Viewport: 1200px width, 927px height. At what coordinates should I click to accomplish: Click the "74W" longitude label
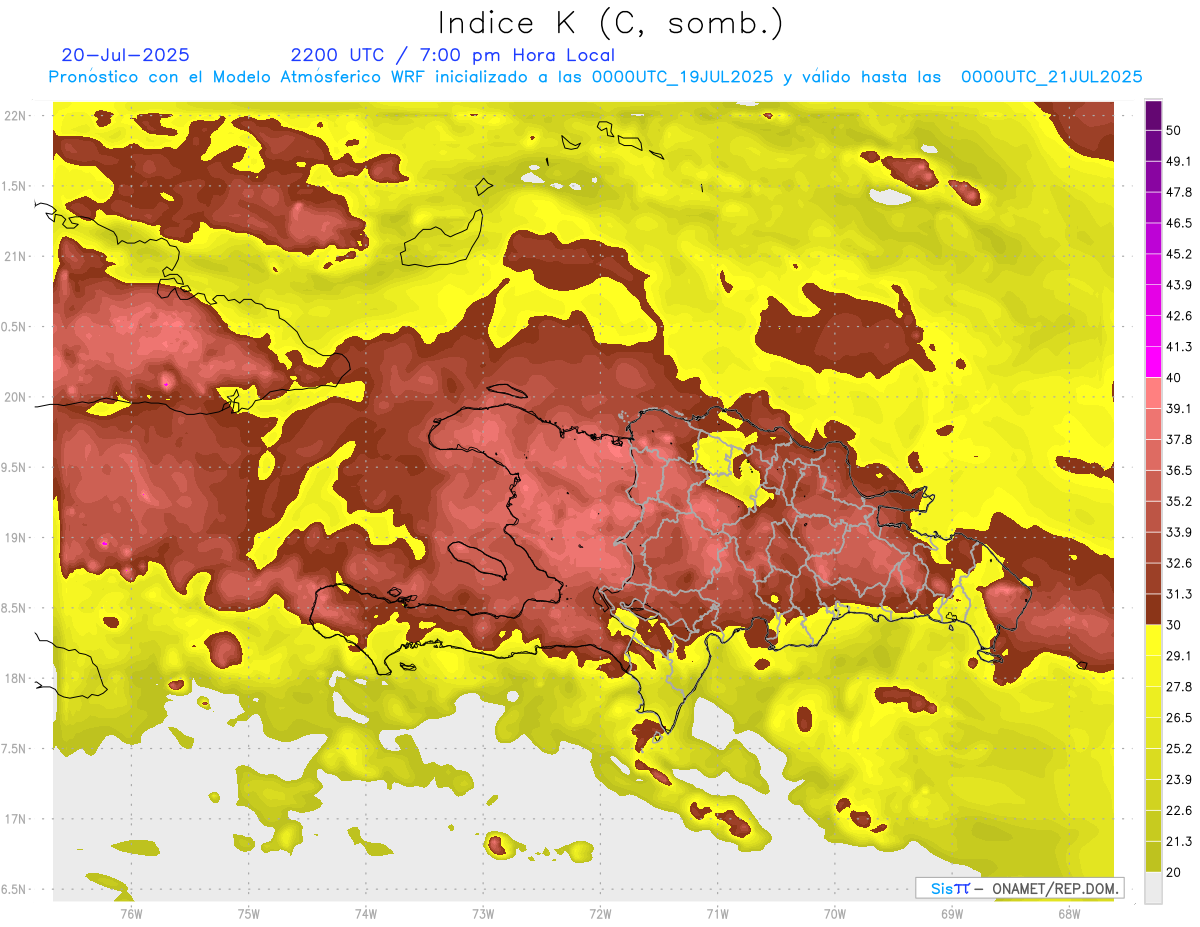366,913
